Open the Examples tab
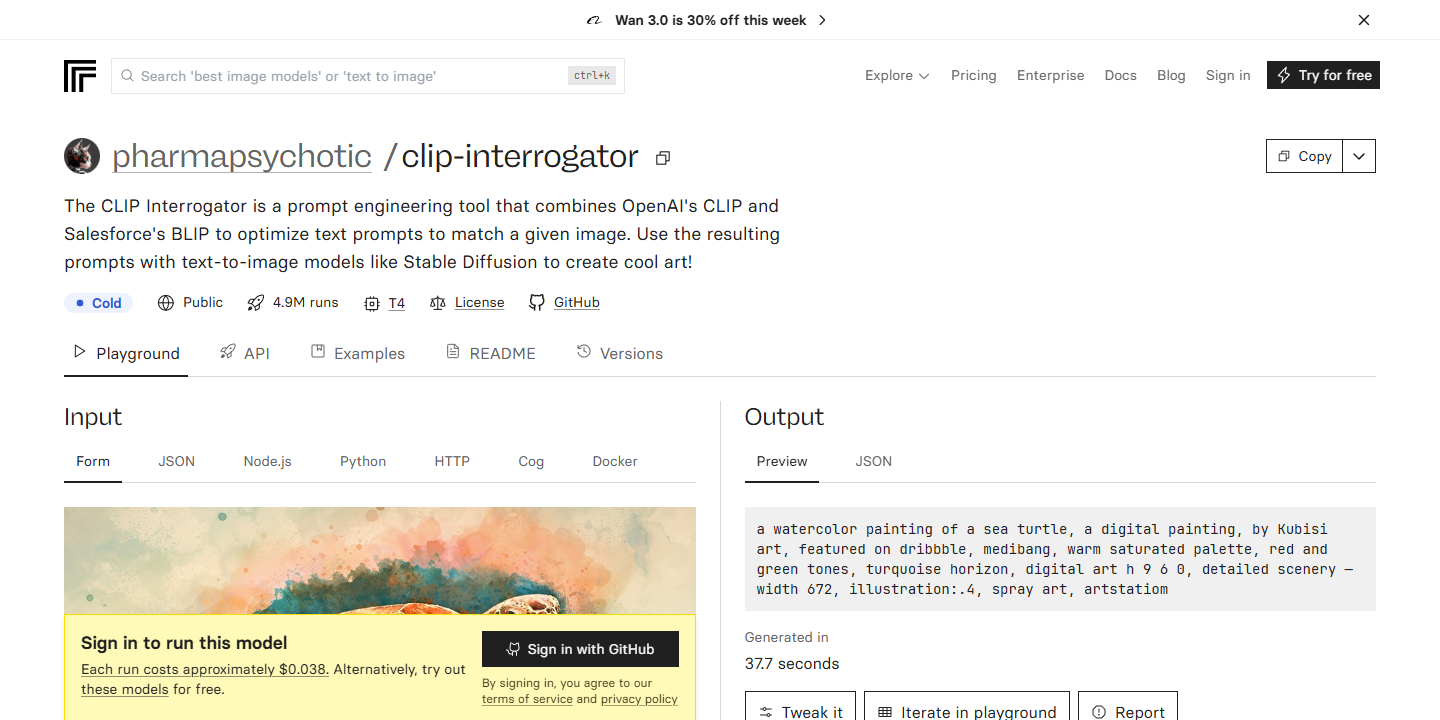This screenshot has height=720, width=1440. point(358,353)
